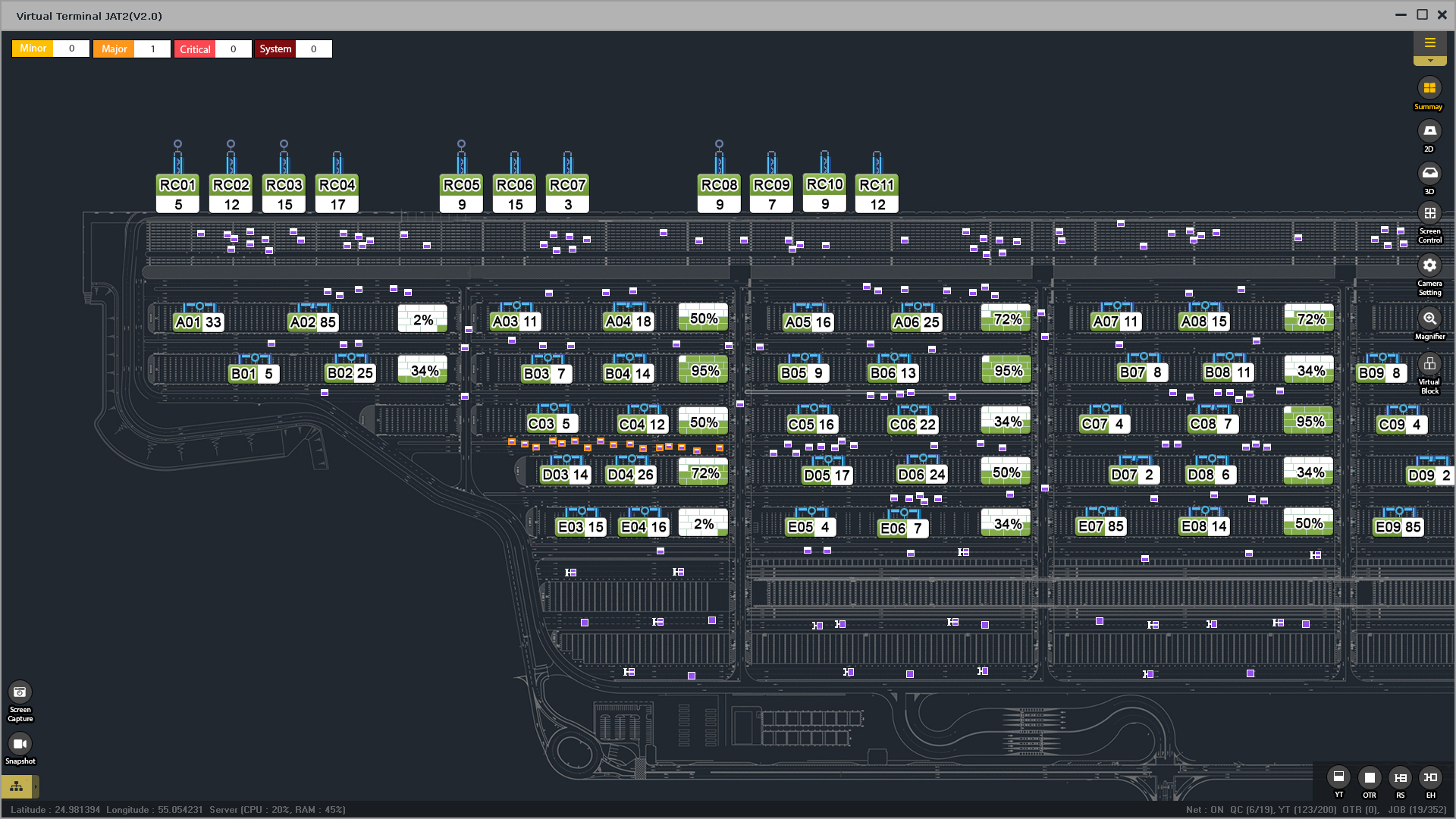The image size is (1456, 819).
Task: Open the Summary view icon
Action: pos(1429,89)
